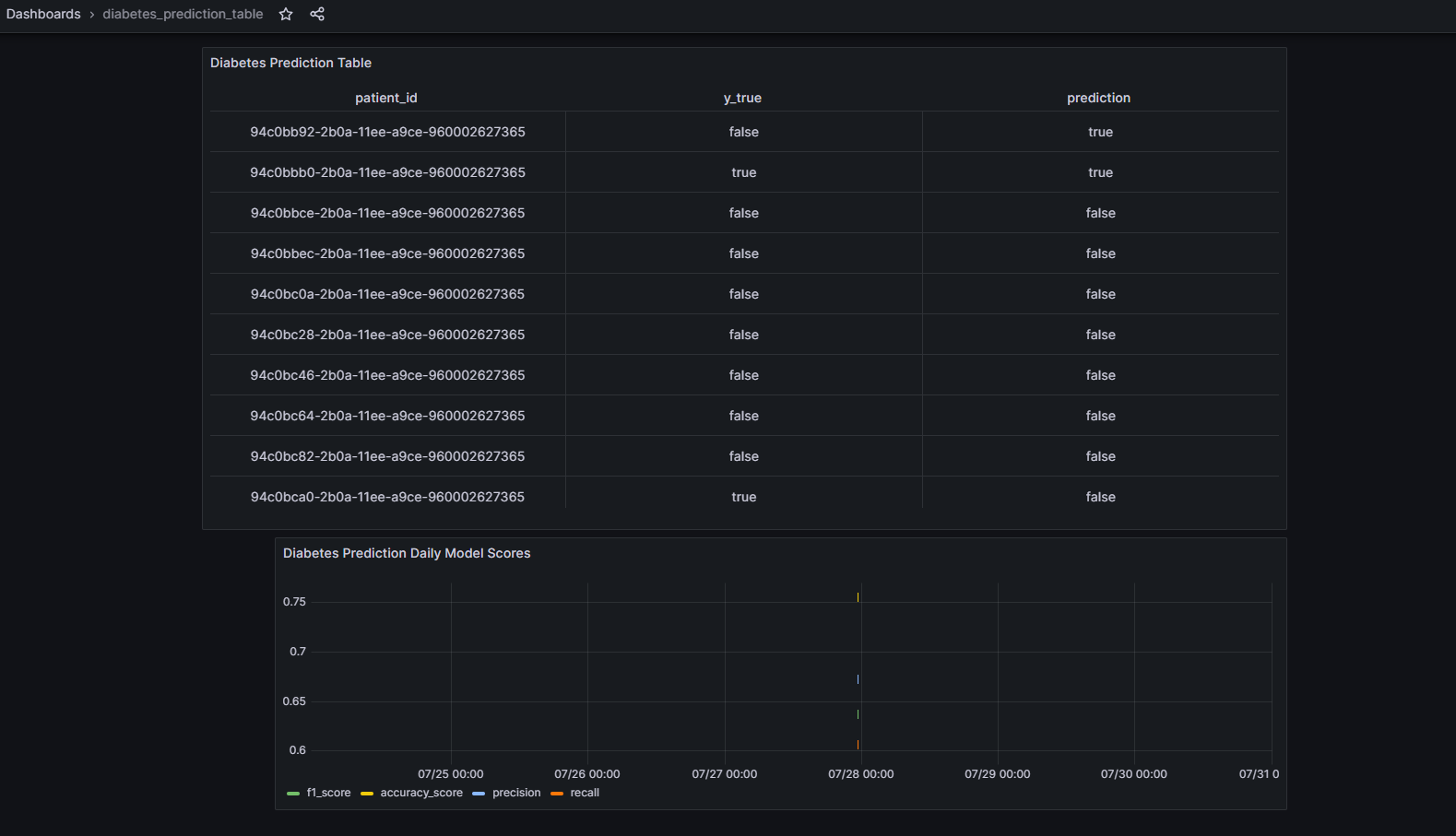The width and height of the screenshot is (1456, 836).
Task: Toggle f1_score series in legend
Action: [x=328, y=793]
